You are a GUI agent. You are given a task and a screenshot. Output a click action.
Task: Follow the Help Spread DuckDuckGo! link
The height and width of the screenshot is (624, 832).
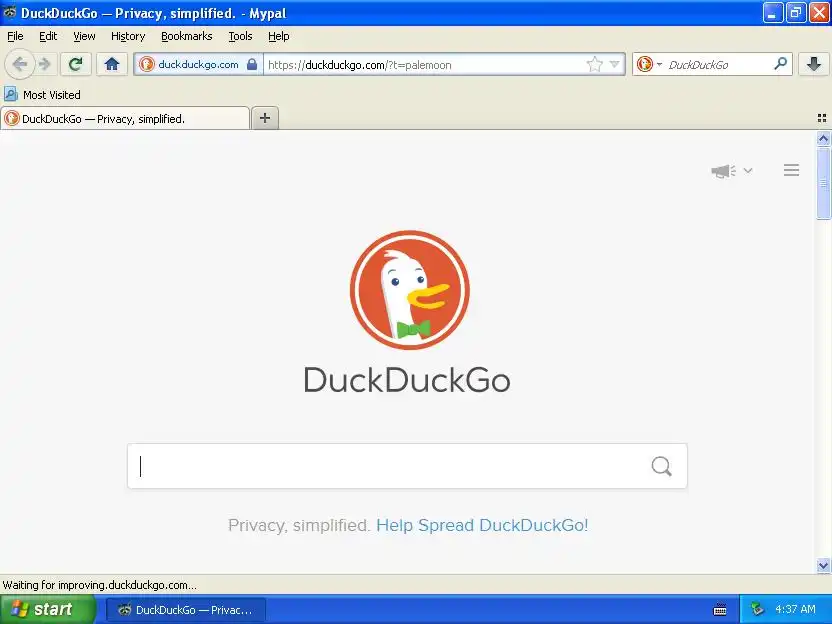[482, 525]
